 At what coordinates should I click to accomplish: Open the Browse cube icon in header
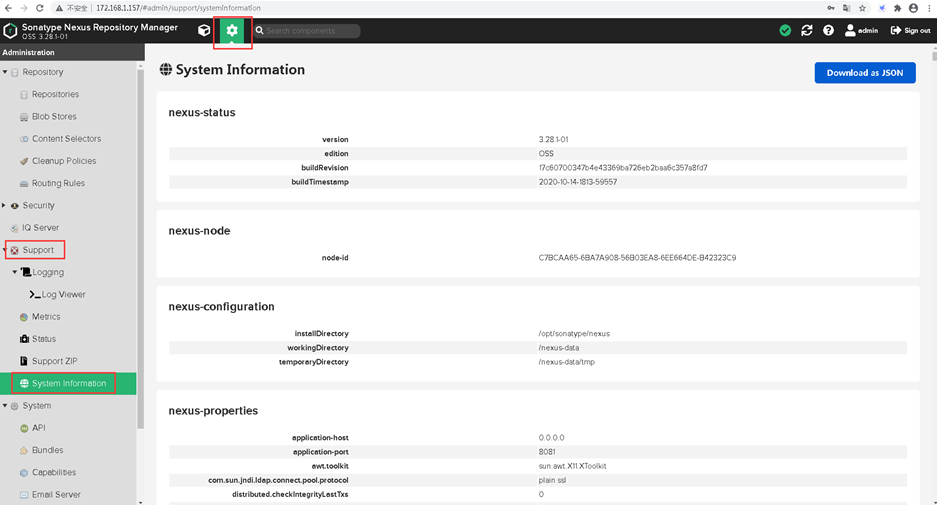tap(204, 30)
